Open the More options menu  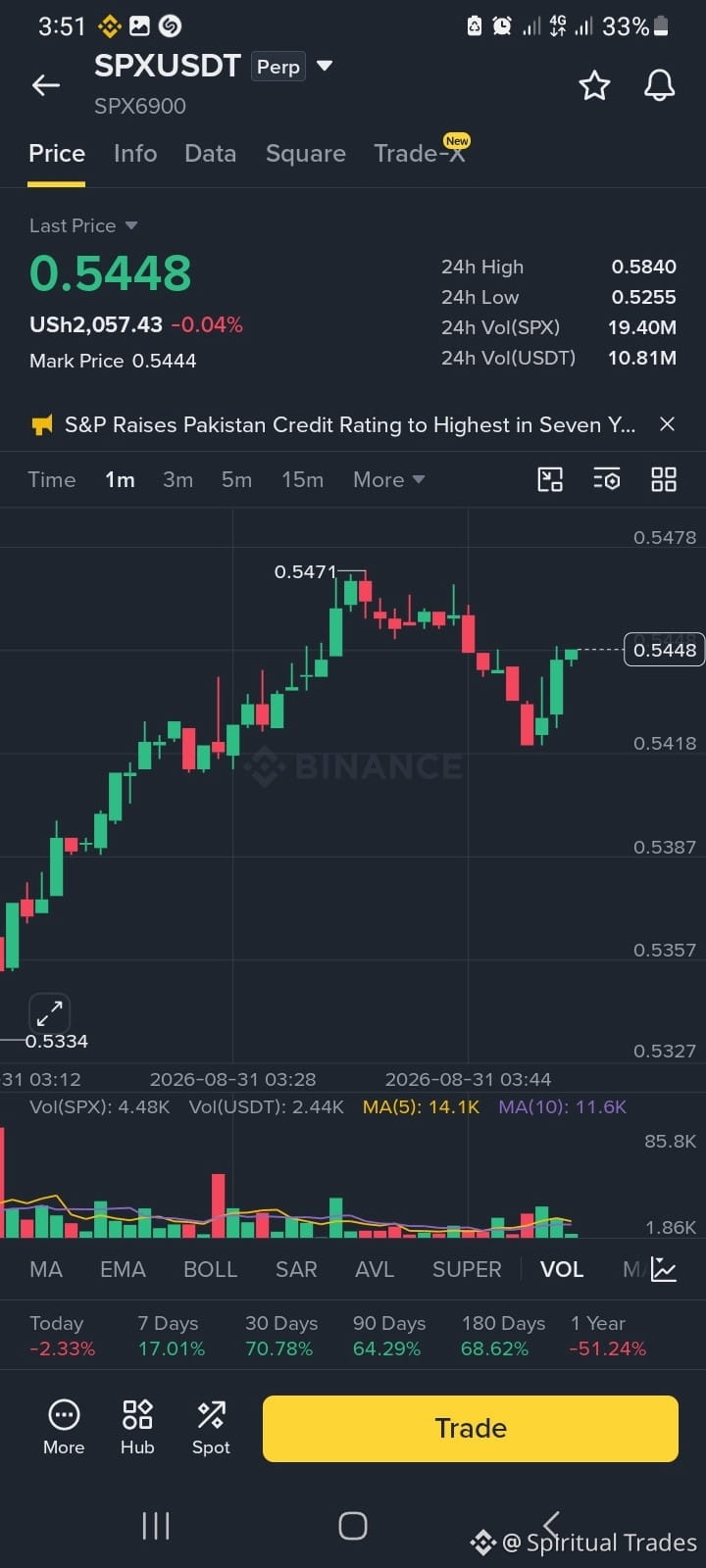pyautogui.click(x=64, y=1427)
